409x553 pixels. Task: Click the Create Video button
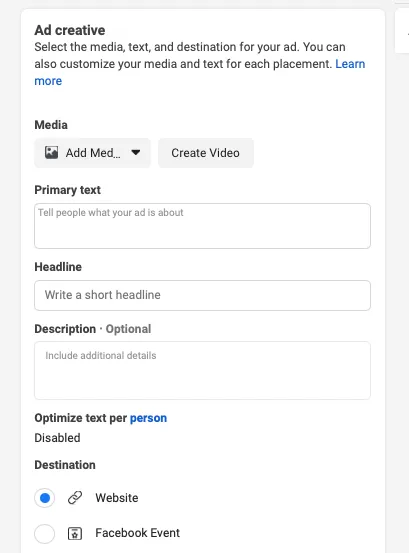point(206,153)
